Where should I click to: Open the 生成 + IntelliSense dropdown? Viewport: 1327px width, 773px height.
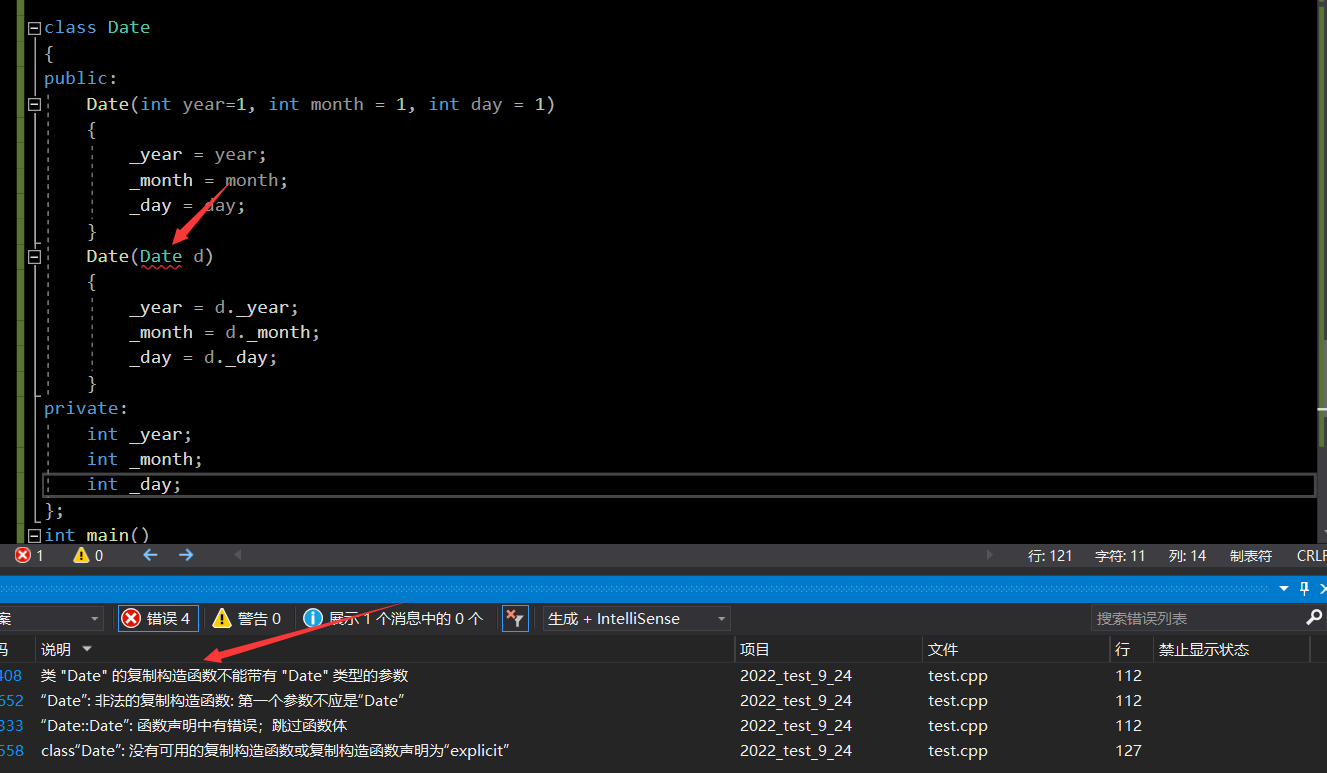coord(637,619)
